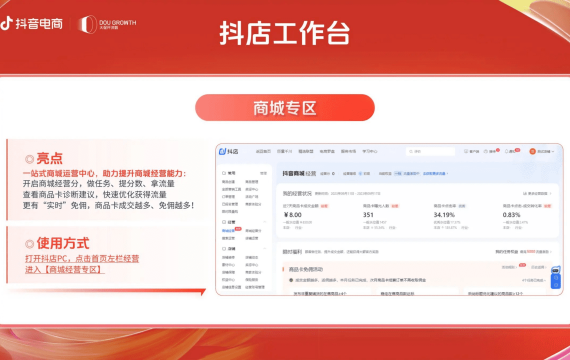Click the orange user avatar icon
The width and height of the screenshot is (570, 360).
[x=533, y=151]
